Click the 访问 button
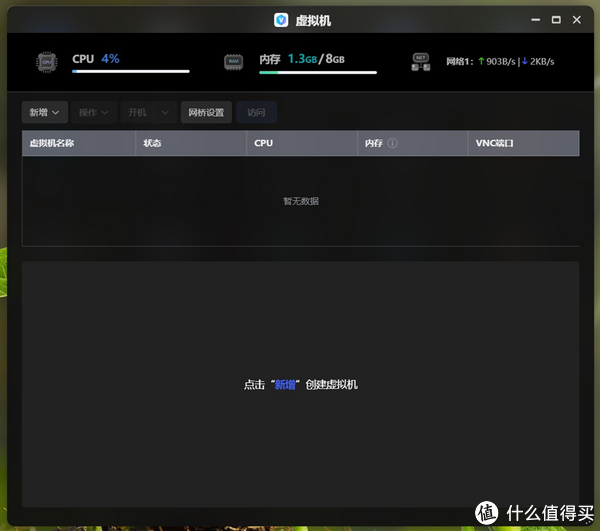The width and height of the screenshot is (600, 531). click(x=256, y=112)
